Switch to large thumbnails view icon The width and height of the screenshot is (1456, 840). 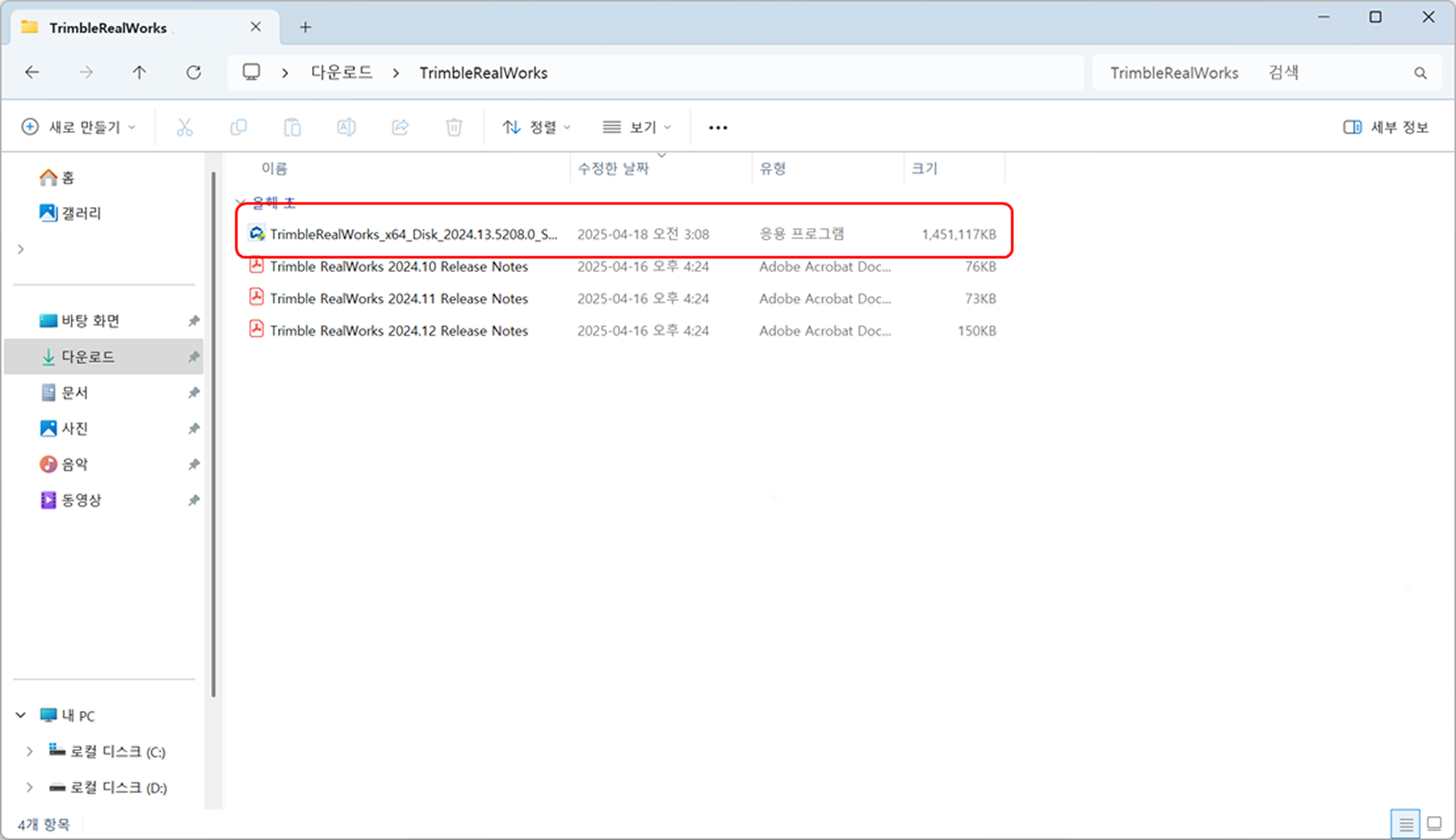coord(1435,823)
